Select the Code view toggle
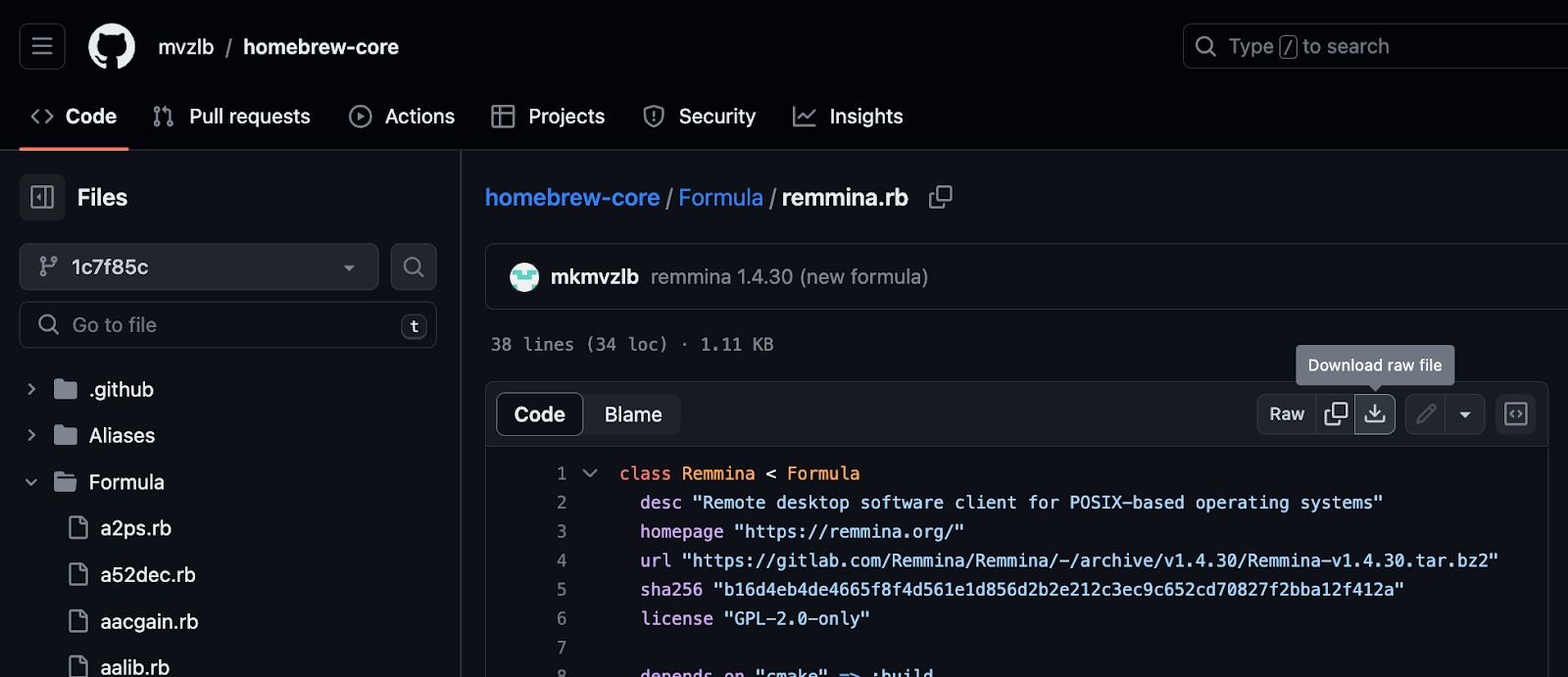The height and width of the screenshot is (677, 1568). pos(540,414)
